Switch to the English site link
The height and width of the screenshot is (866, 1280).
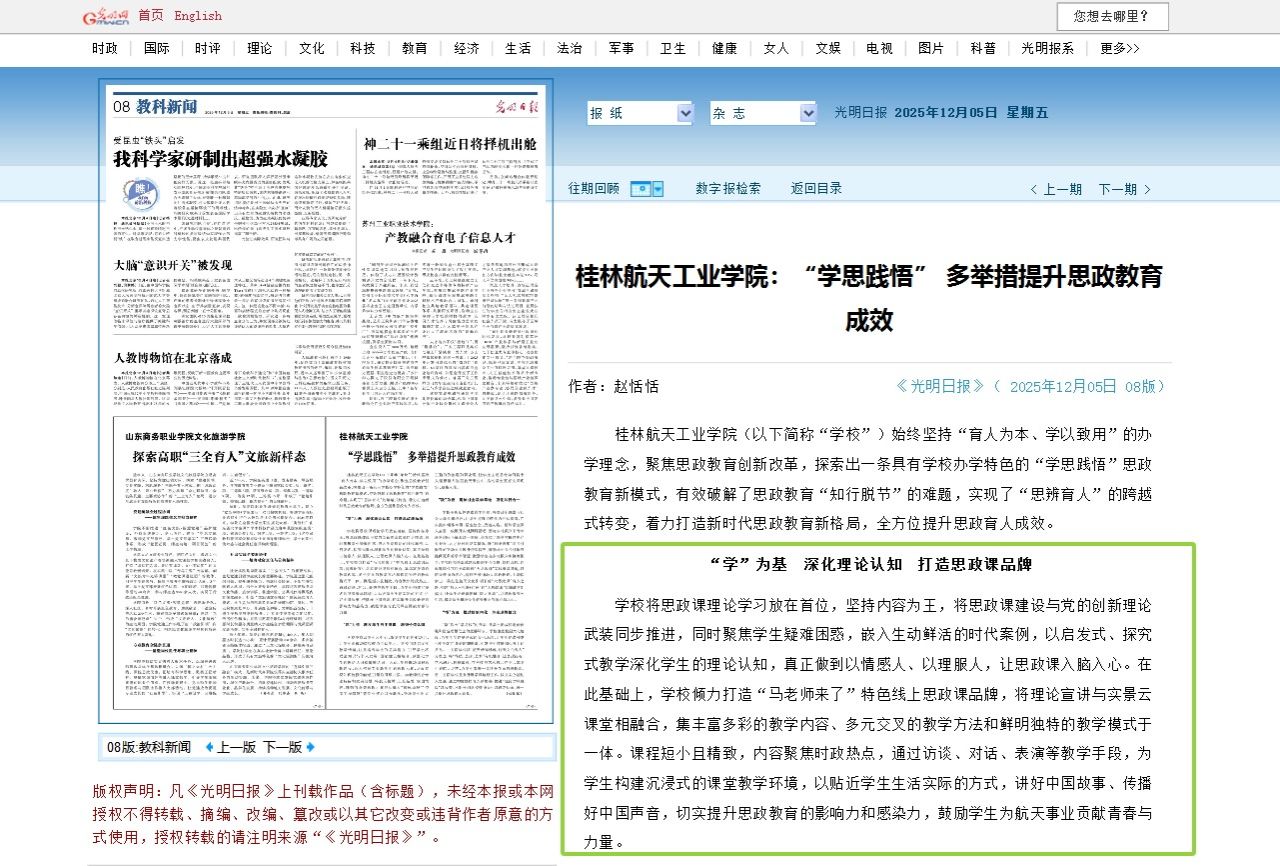coord(198,16)
